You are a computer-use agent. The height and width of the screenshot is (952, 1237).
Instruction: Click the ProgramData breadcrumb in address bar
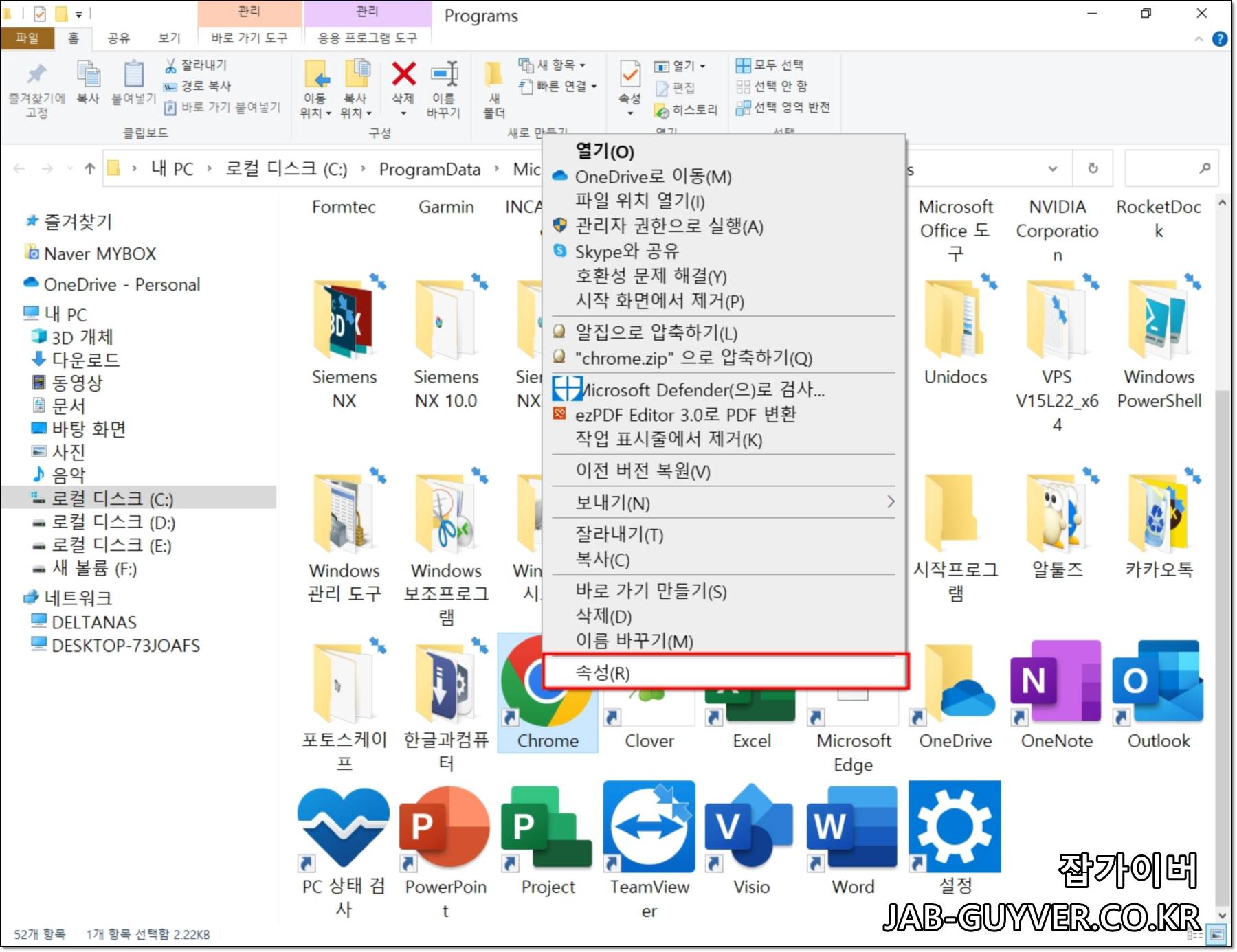pyautogui.click(x=430, y=169)
